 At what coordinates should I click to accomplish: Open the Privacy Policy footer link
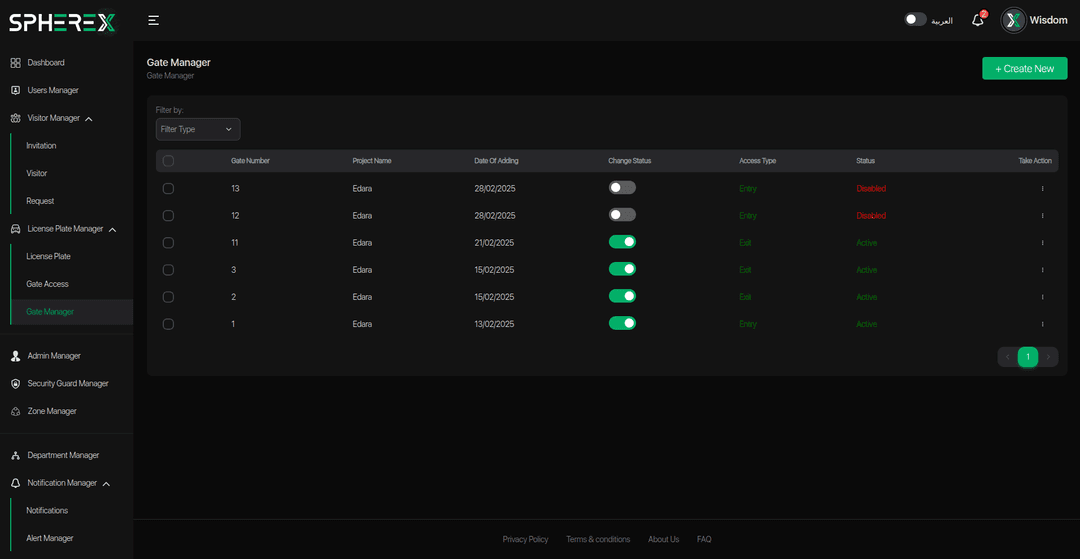click(x=525, y=539)
